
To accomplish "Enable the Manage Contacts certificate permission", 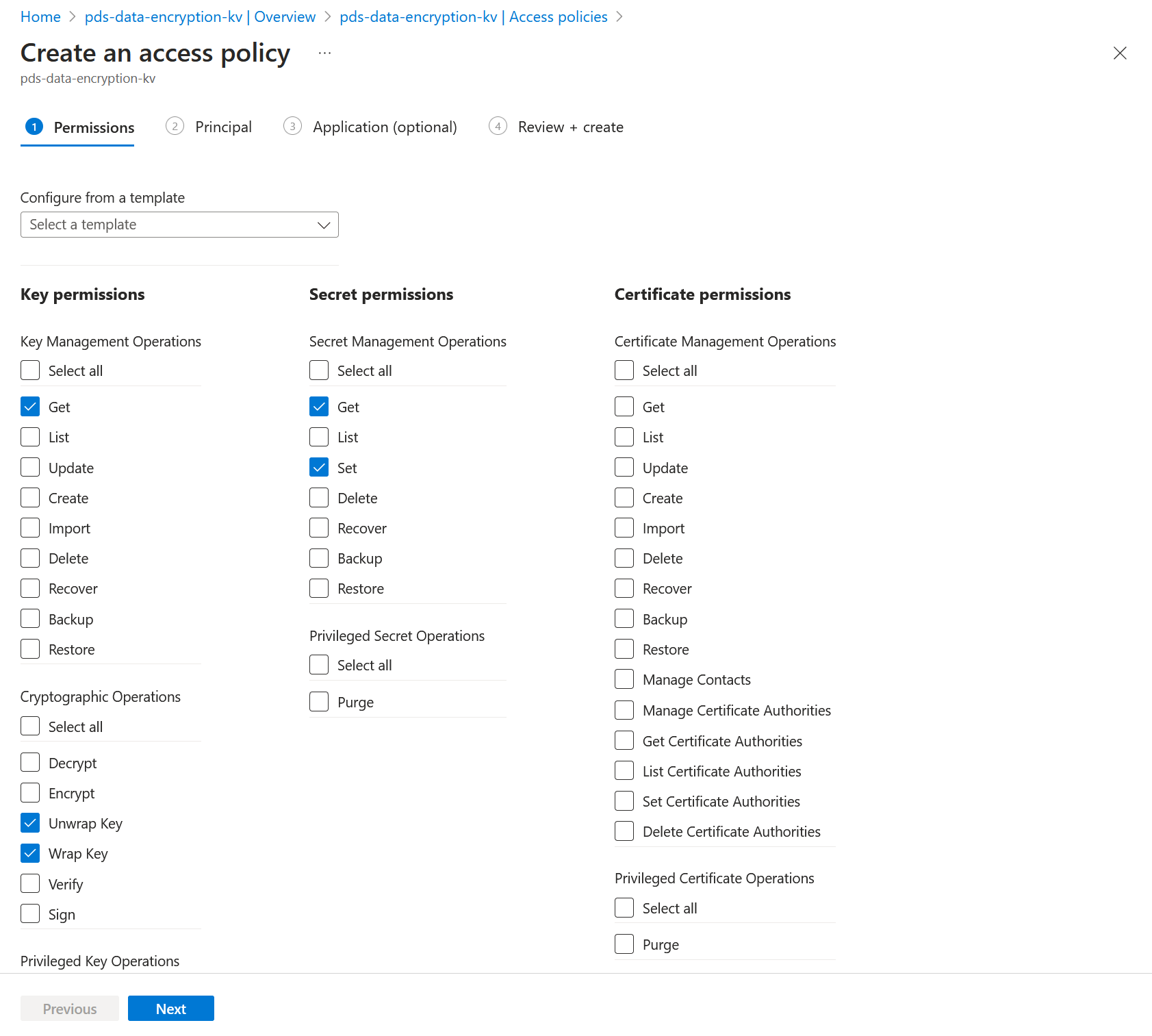I will click(624, 679).
